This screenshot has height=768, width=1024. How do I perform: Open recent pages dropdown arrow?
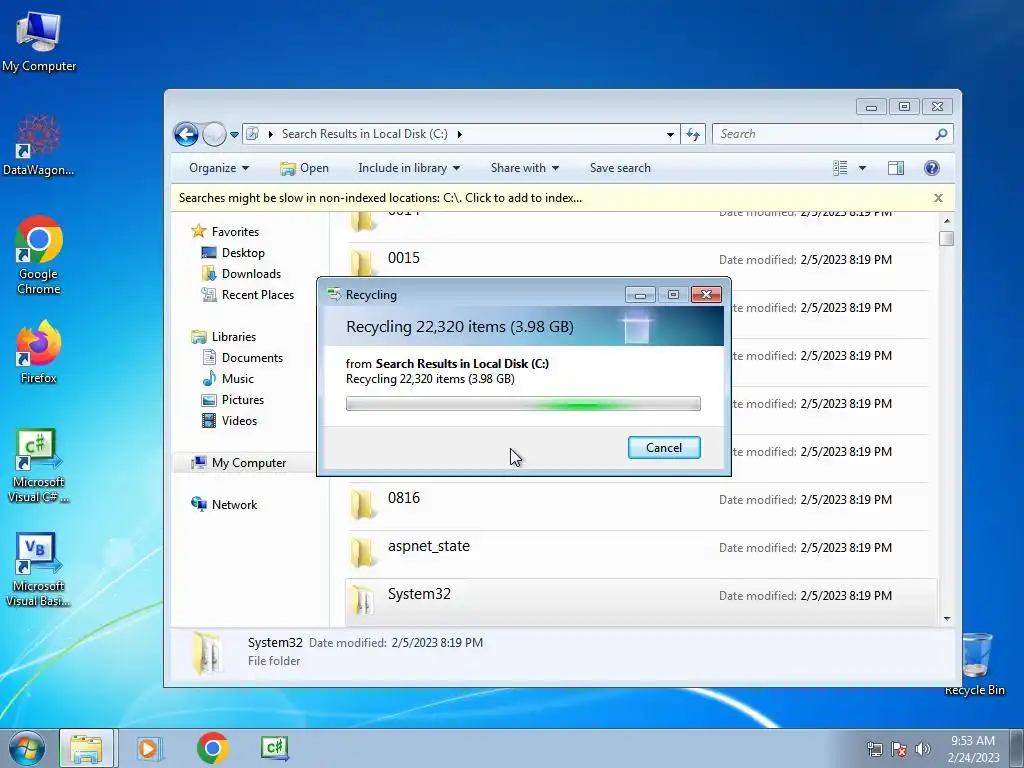click(234, 135)
